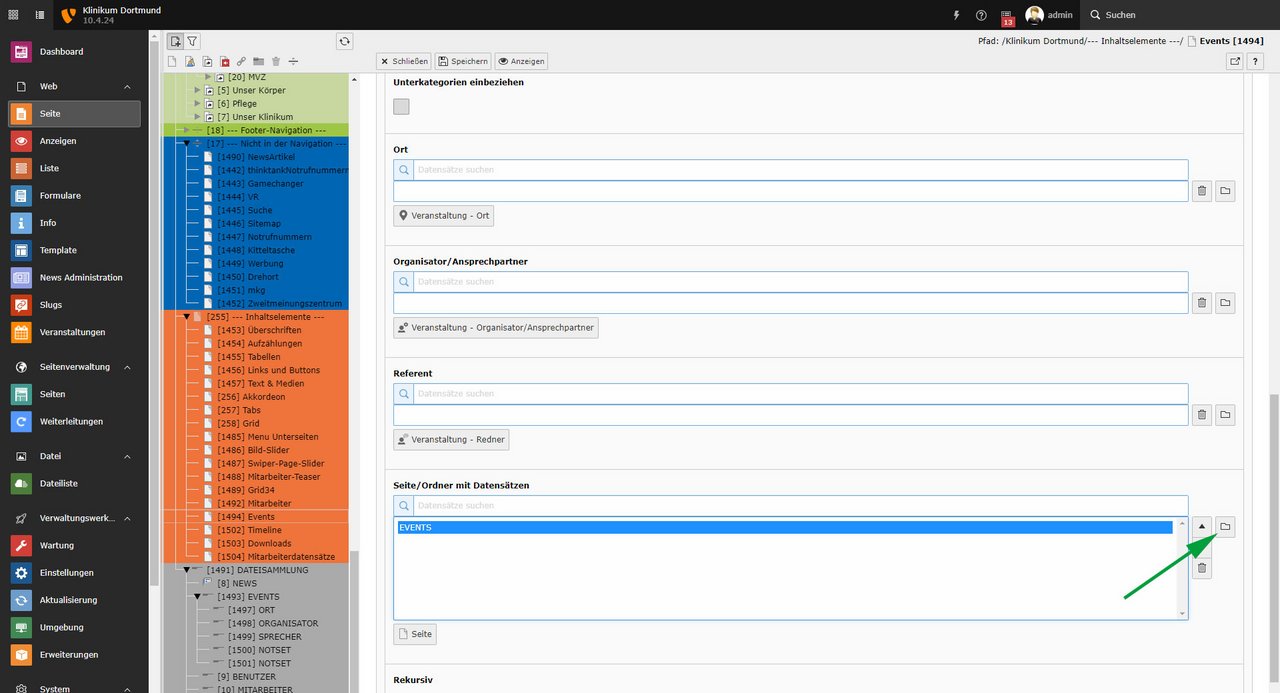Click the Anzeigen button in the doc header
This screenshot has width=1280, height=693.
(521, 61)
